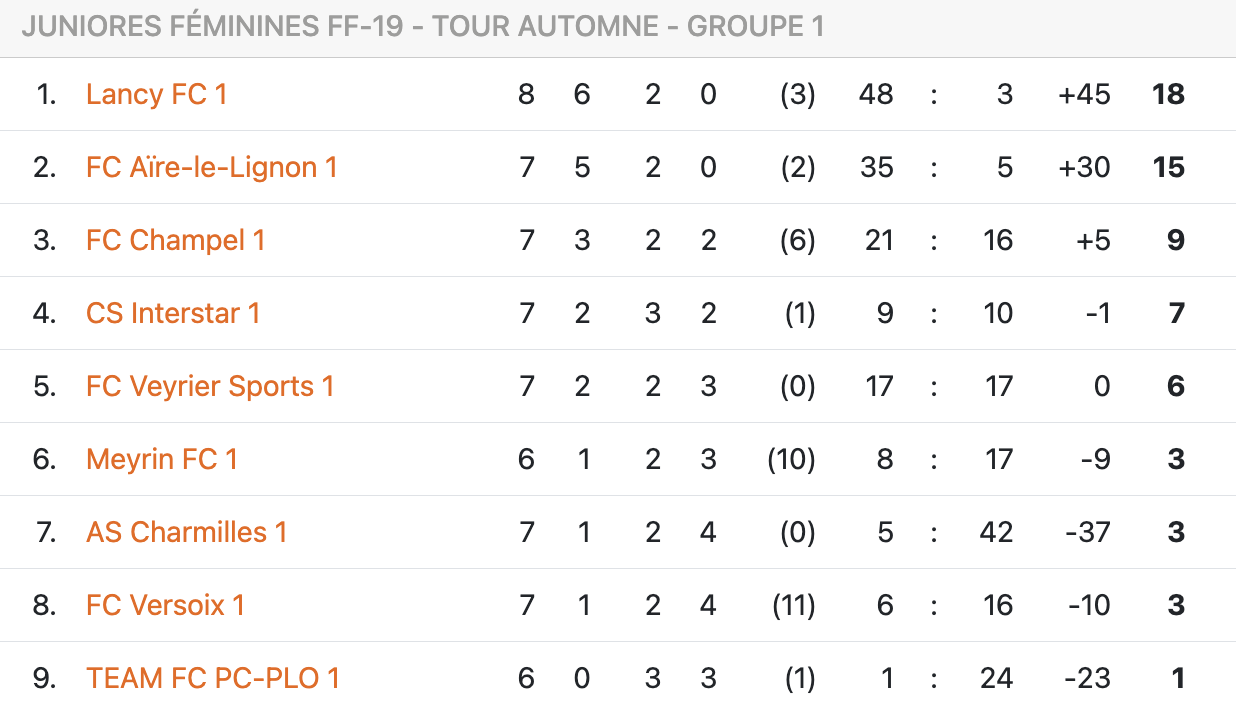Open the Lancy FC 1 team link
The width and height of the screenshot is (1236, 710).
coord(156,94)
